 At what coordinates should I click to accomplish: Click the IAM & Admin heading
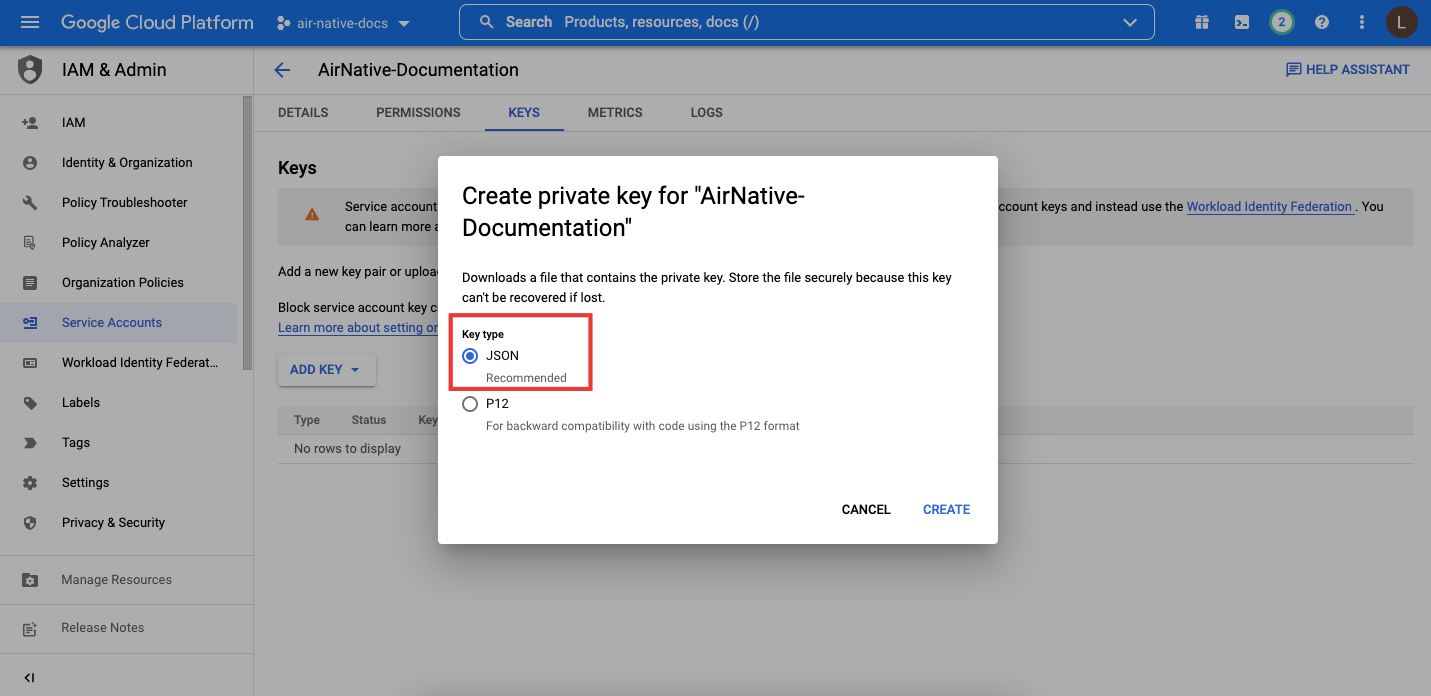tap(114, 70)
